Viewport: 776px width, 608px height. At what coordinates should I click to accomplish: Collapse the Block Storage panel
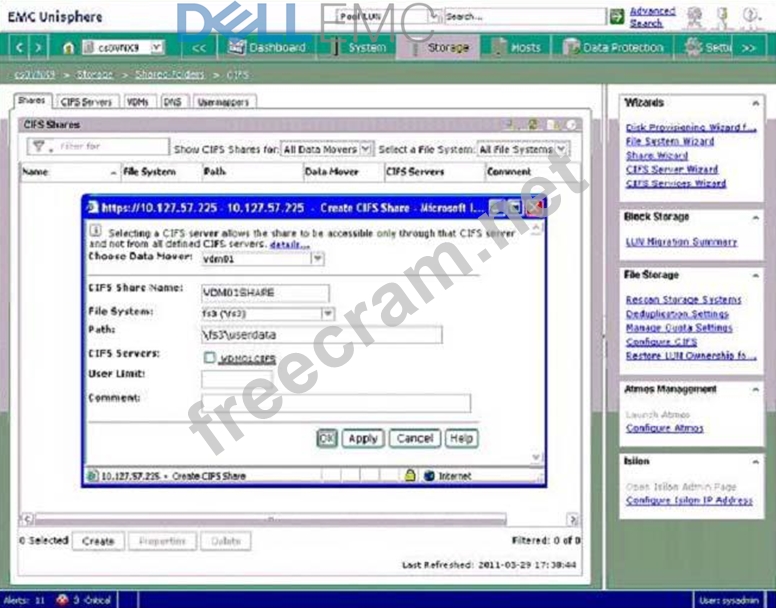pos(755,218)
